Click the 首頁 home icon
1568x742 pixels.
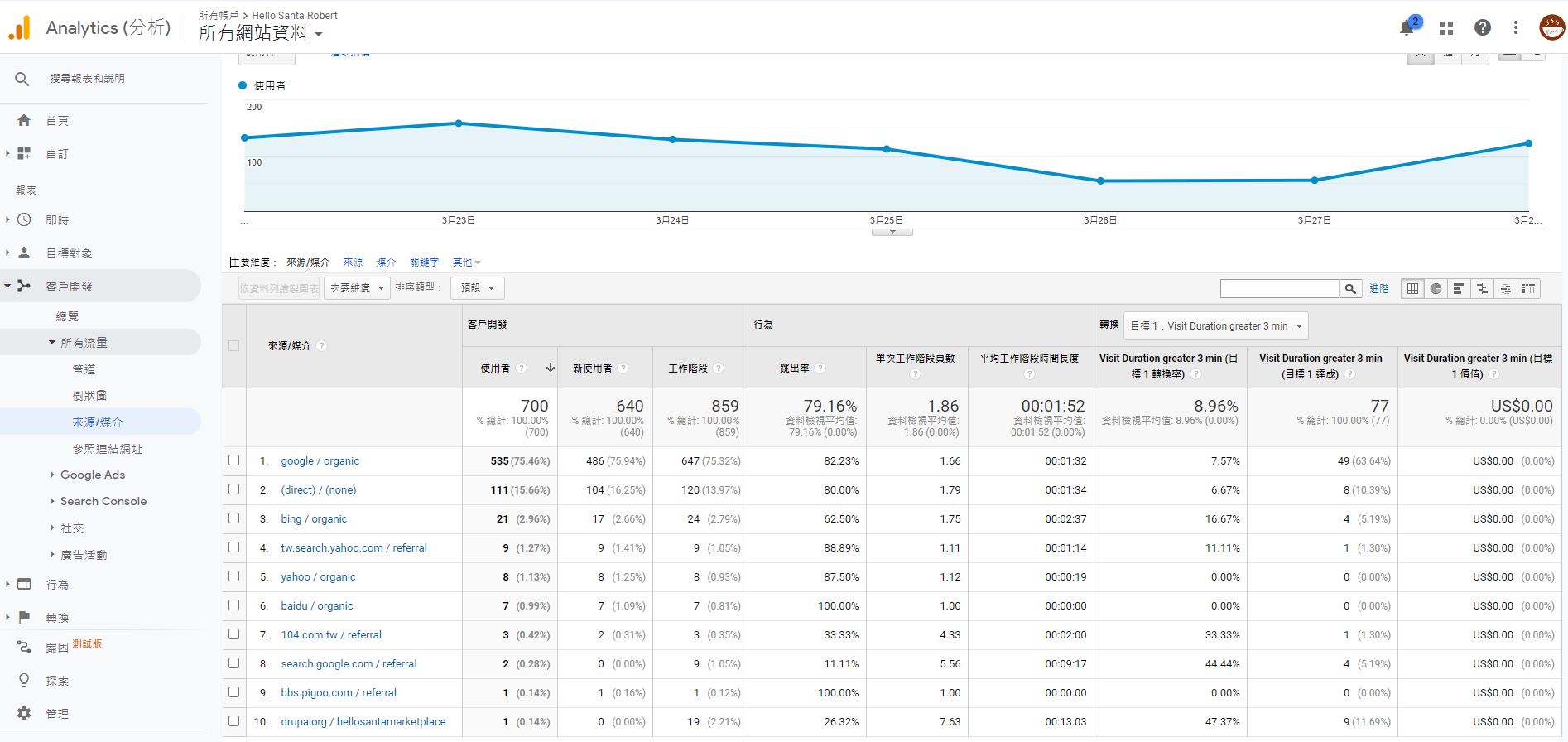[x=24, y=121]
